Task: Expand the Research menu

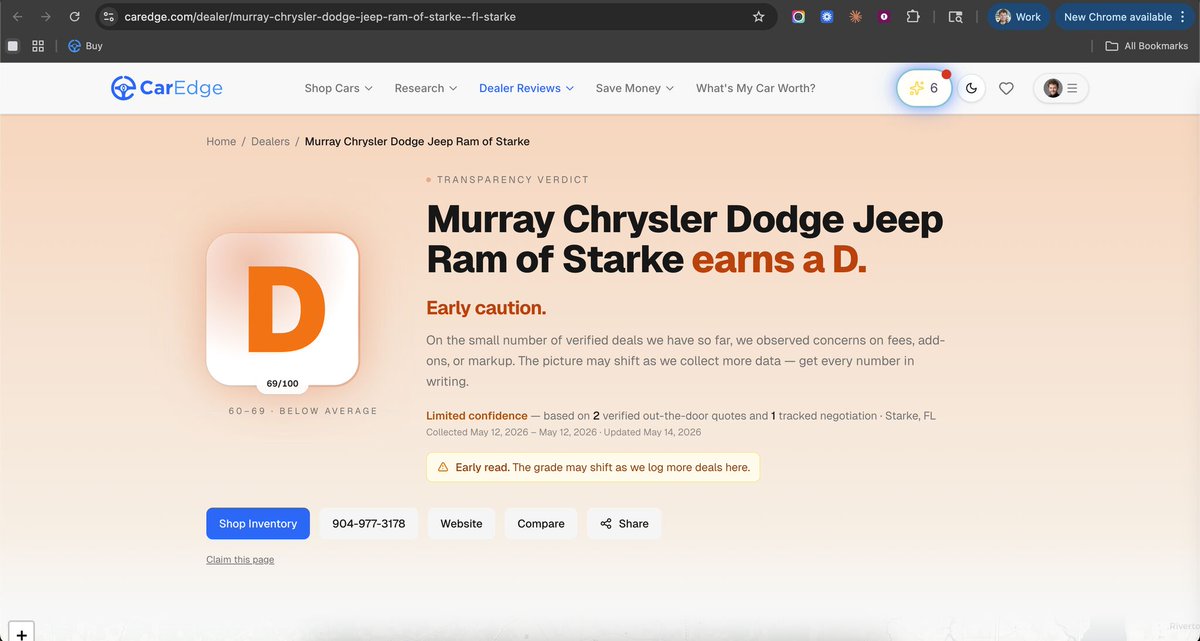Action: pyautogui.click(x=426, y=88)
